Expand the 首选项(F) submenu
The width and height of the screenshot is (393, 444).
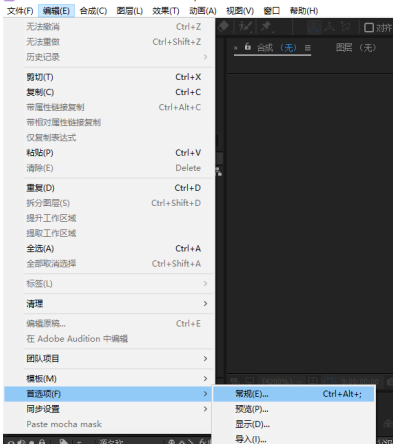coord(109,394)
